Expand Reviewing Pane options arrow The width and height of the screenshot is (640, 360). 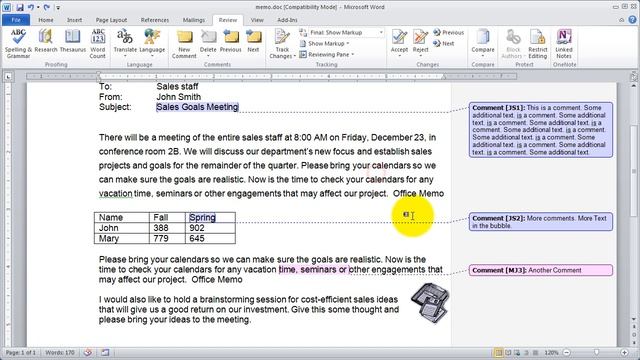tap(353, 54)
